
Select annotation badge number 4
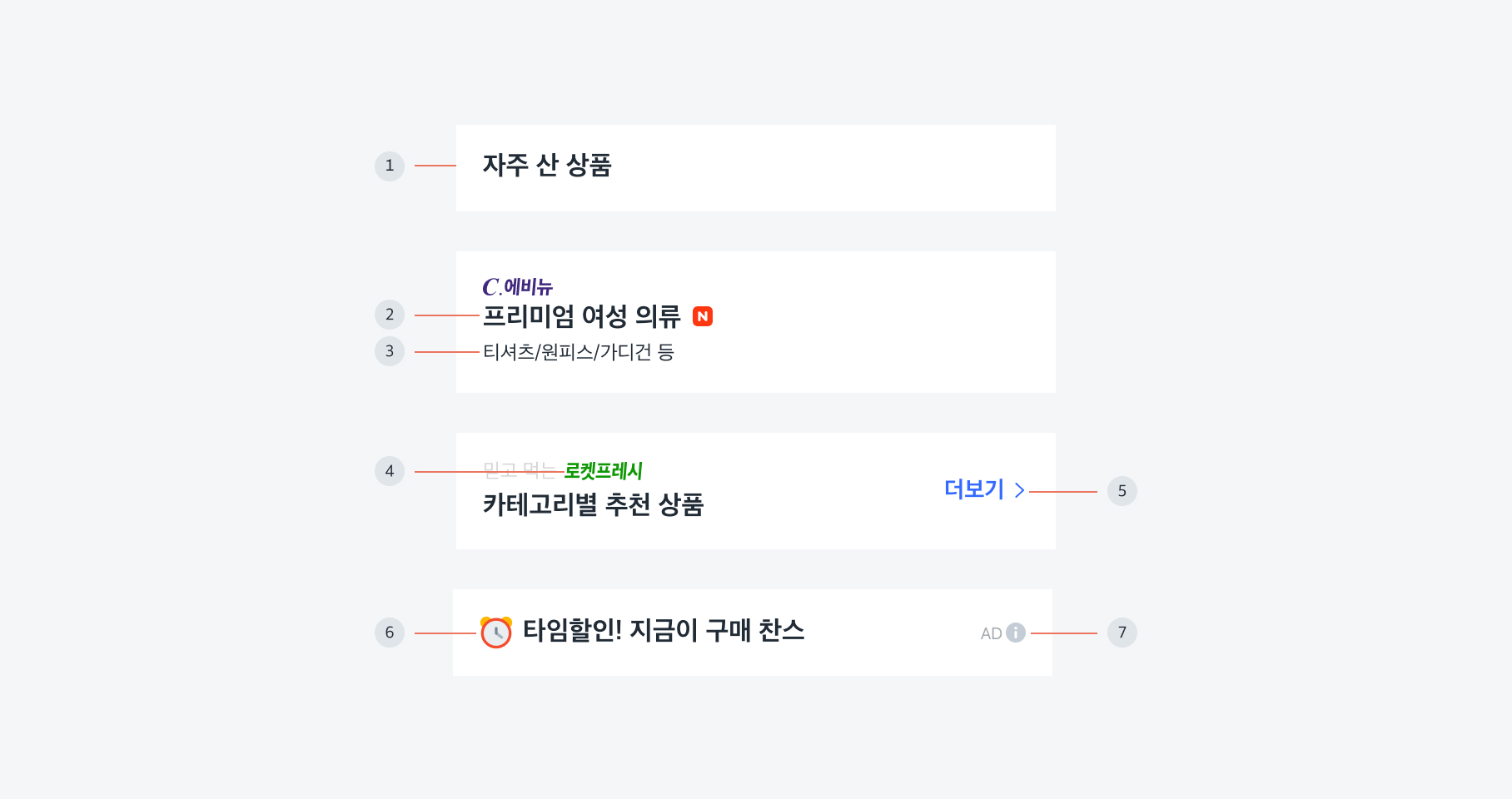[390, 471]
